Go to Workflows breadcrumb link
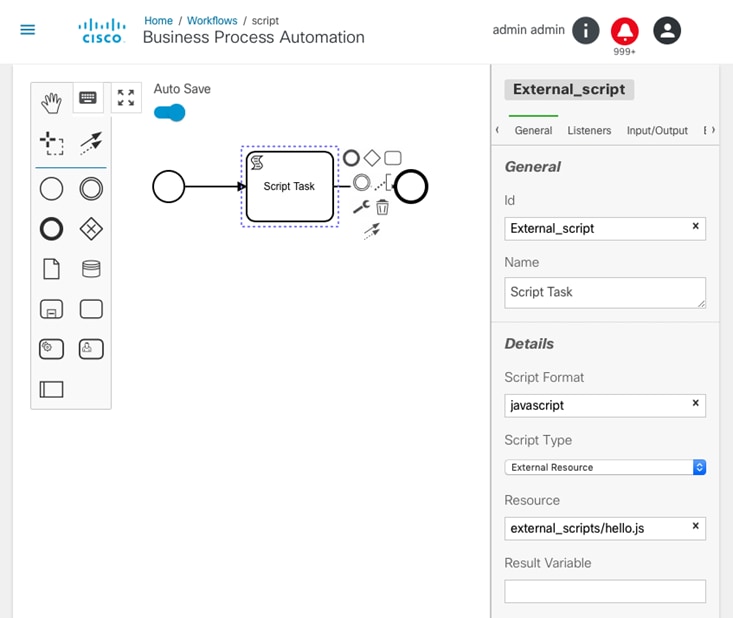Screen dimensions: 733x618 [212, 21]
